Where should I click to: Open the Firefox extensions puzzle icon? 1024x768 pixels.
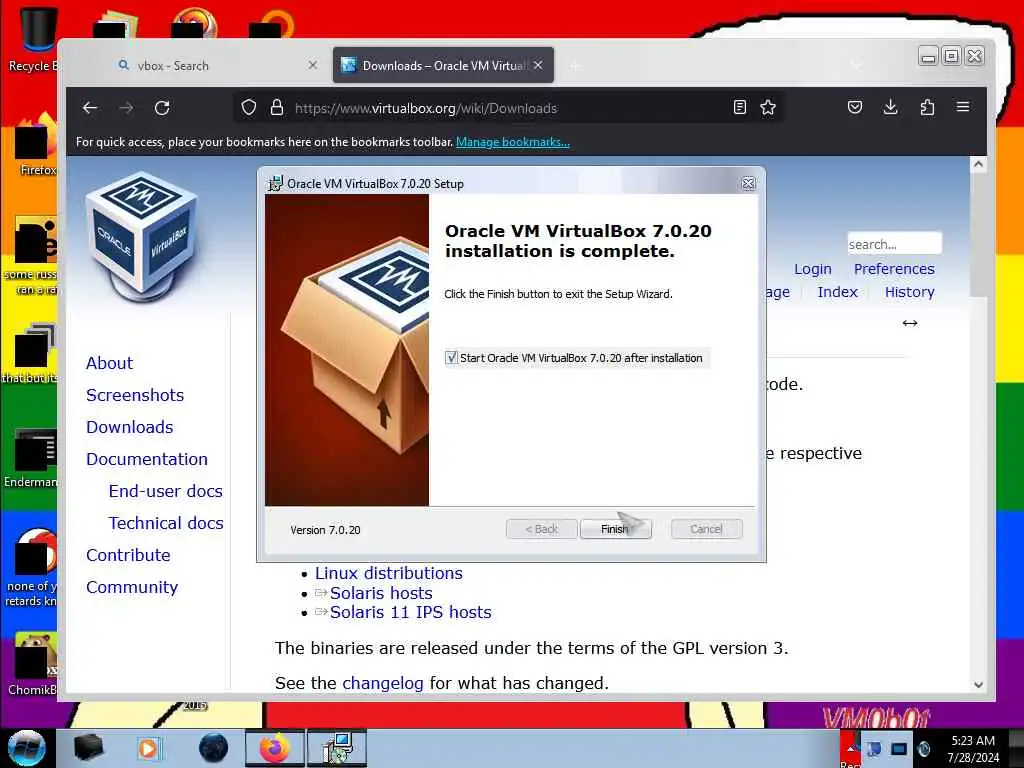coord(927,107)
